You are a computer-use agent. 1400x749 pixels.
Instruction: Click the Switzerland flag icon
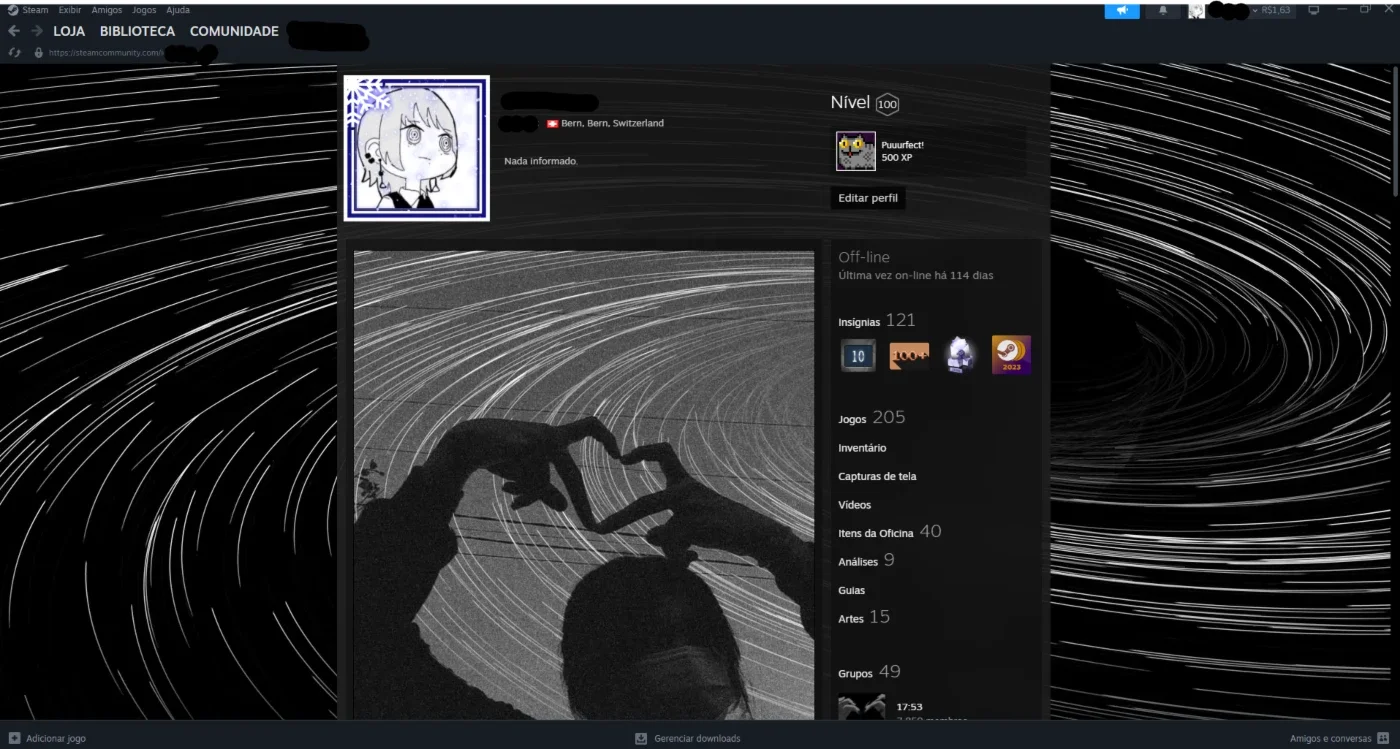click(552, 123)
